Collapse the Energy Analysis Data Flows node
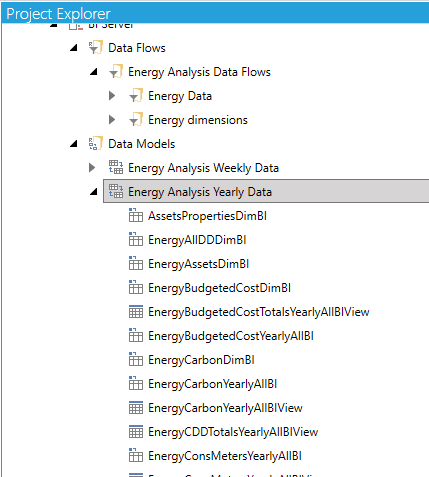Screen dimensions: 429x477 [94, 72]
